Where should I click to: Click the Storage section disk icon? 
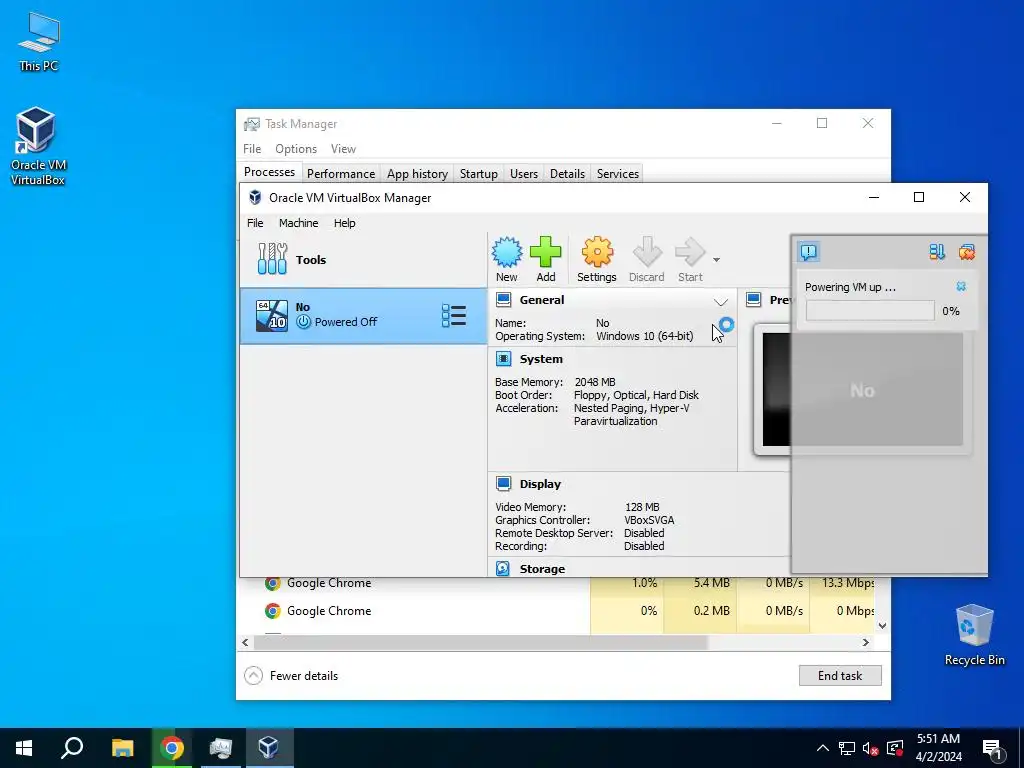(503, 568)
